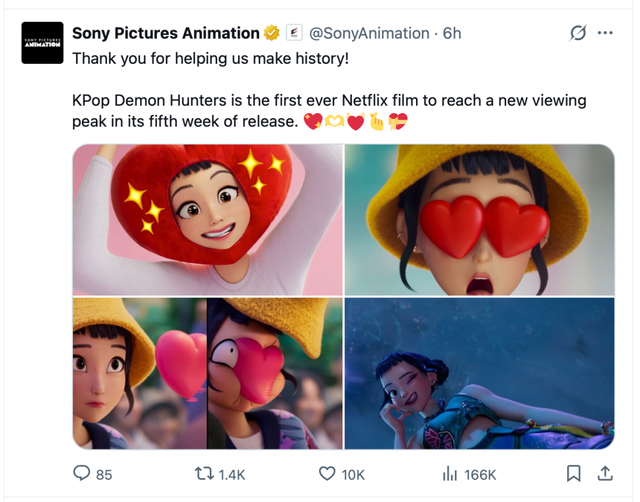Open the image of winking girl lying down
Screen dimensions: 640x502
click(x=479, y=373)
